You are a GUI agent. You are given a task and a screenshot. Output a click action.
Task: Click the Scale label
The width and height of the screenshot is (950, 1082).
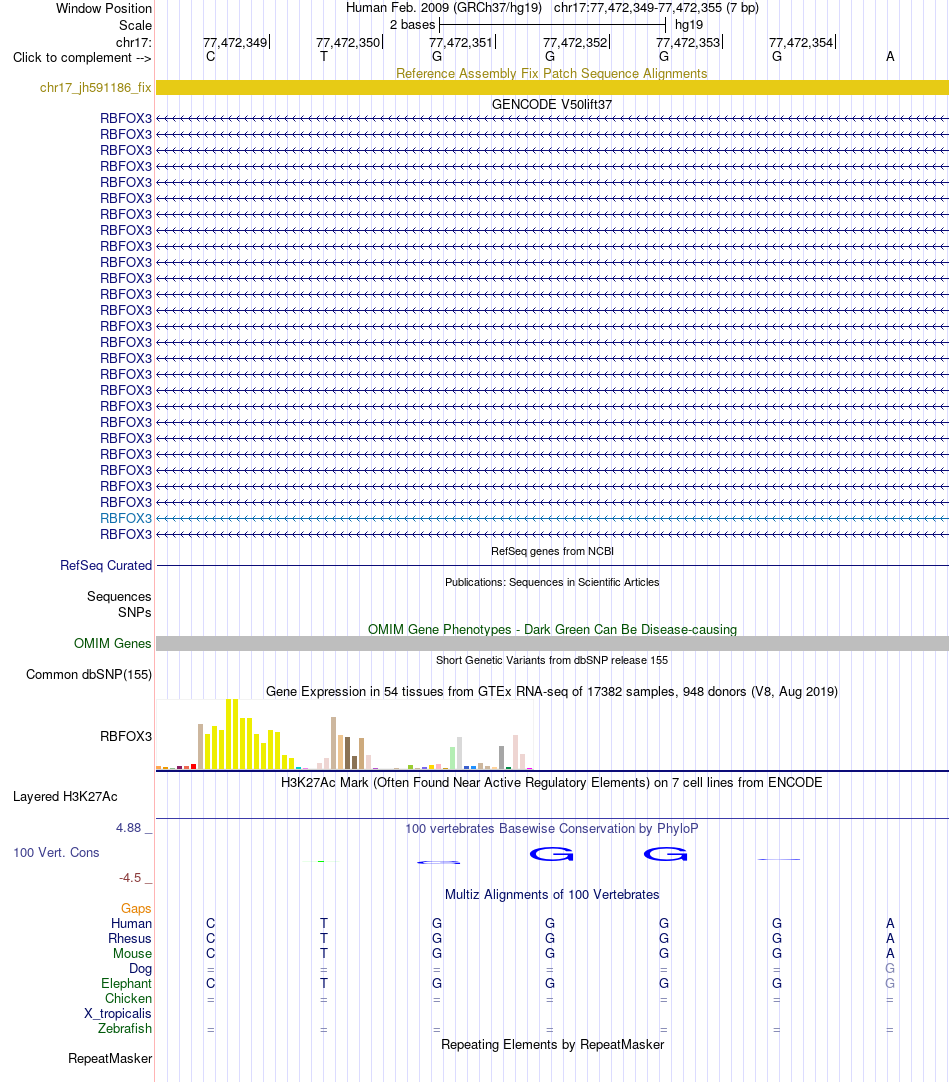pos(135,26)
